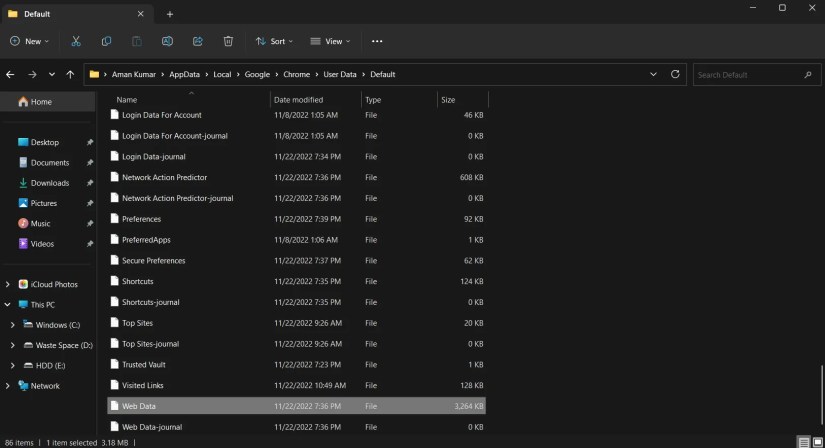Close the Default tab
Image resolution: width=825 pixels, height=448 pixels.
140,14
